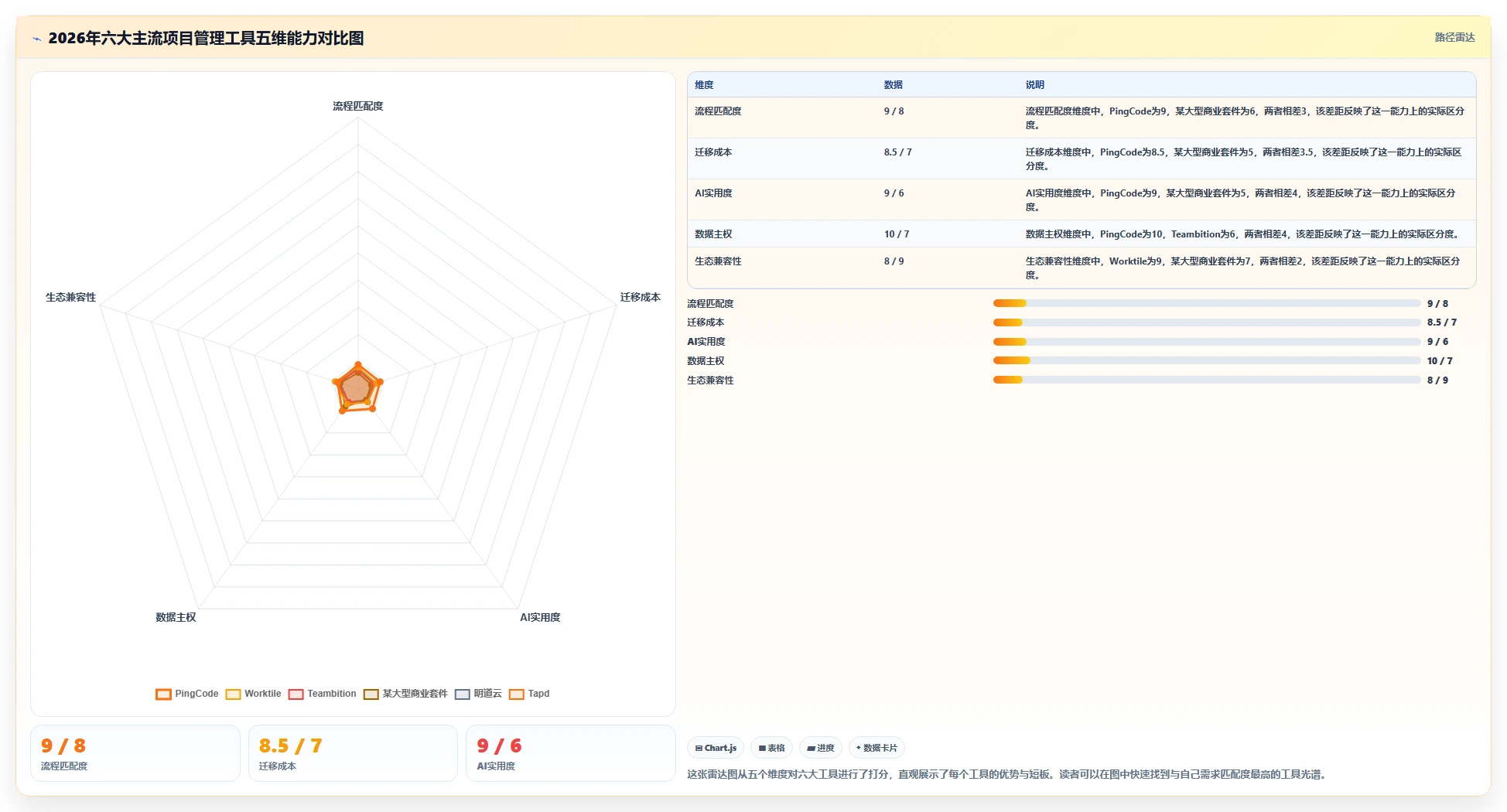The width and height of the screenshot is (1507, 812).
Task: Open the 9 / 6 AI实用度 stat card
Action: point(571,753)
